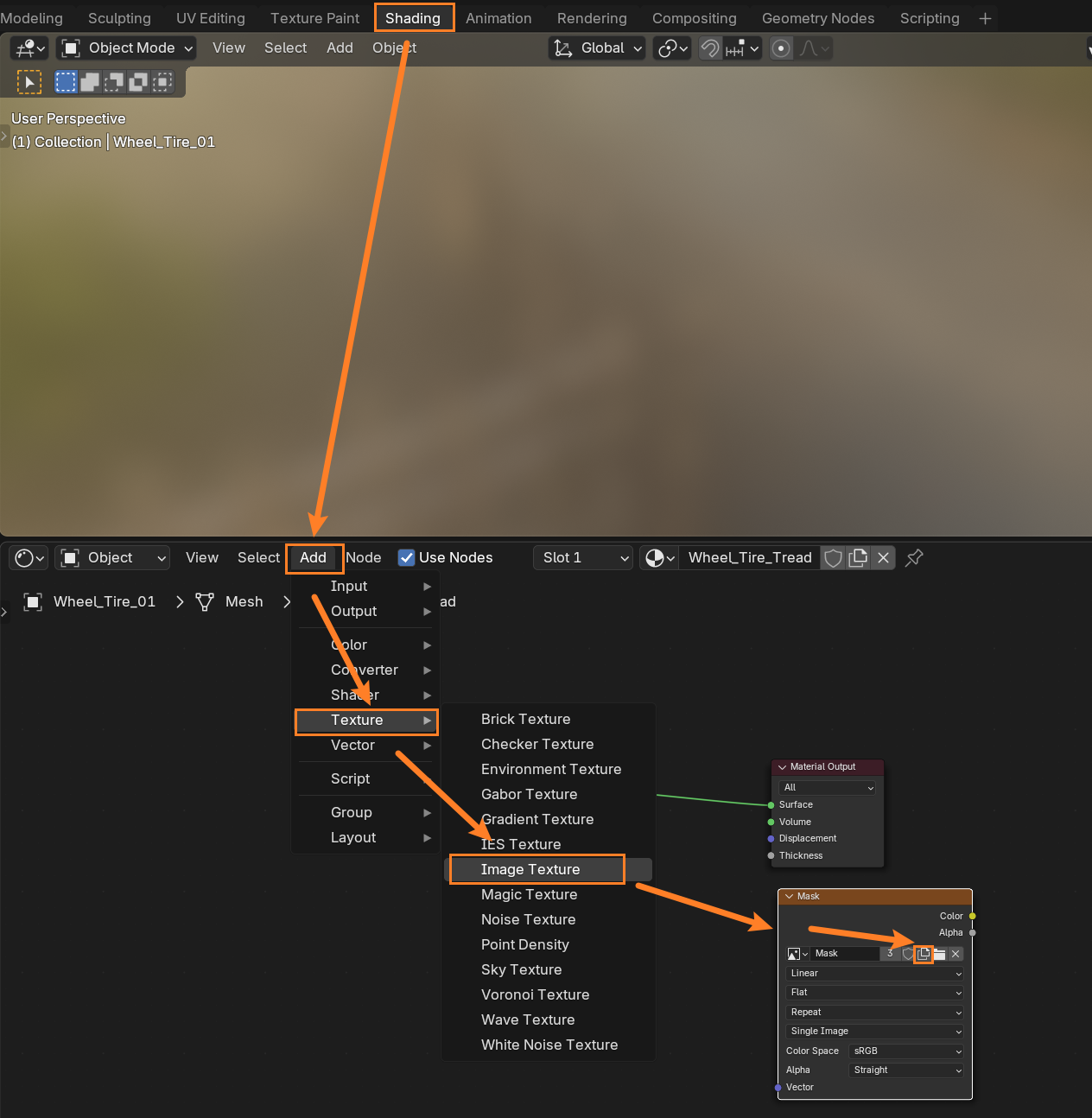Viewport: 1092px width, 1118px height.
Task: Pin the node editor with the pin icon
Action: (x=914, y=558)
